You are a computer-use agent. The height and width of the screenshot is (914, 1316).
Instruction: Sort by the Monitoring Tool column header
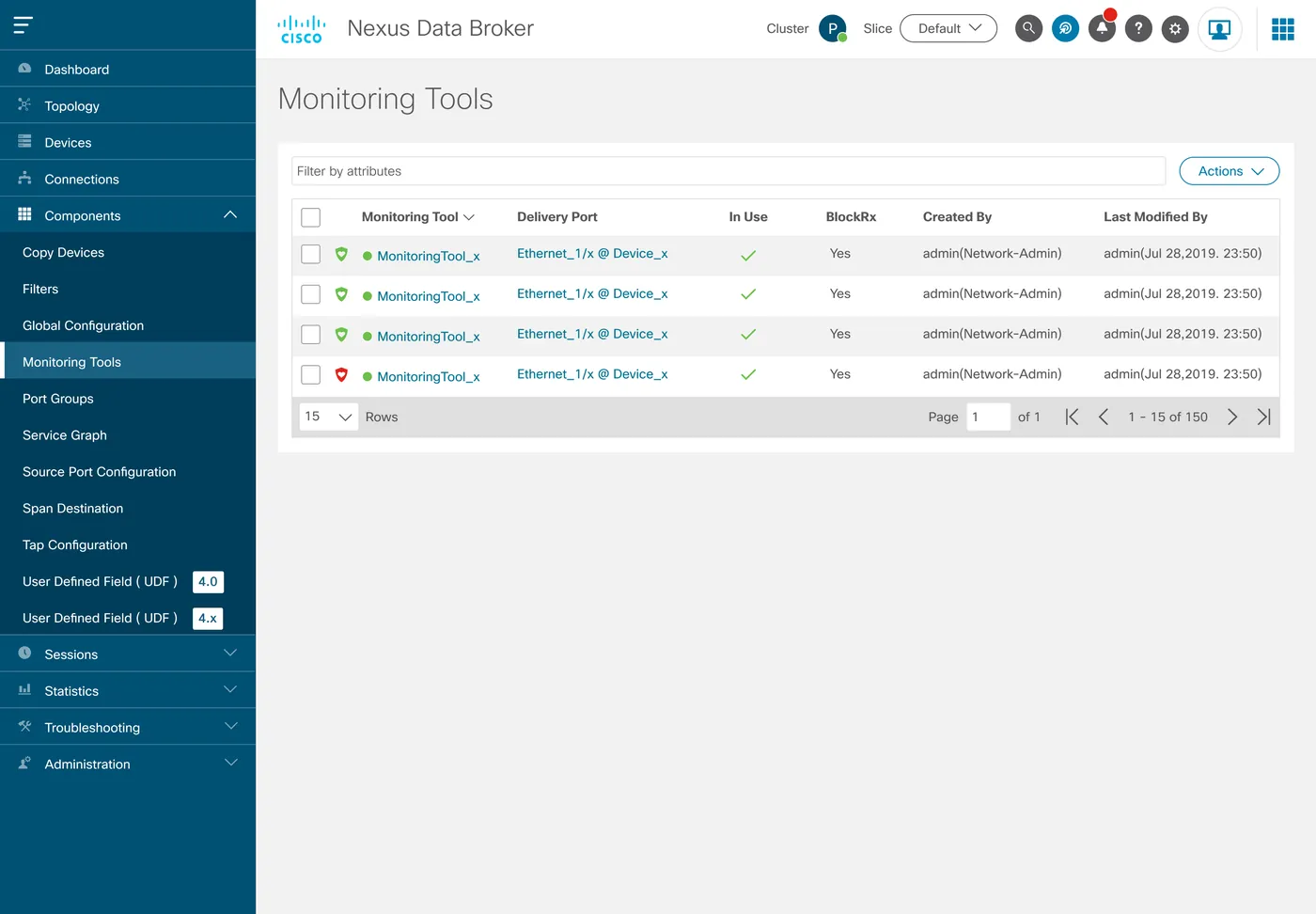[x=417, y=217]
